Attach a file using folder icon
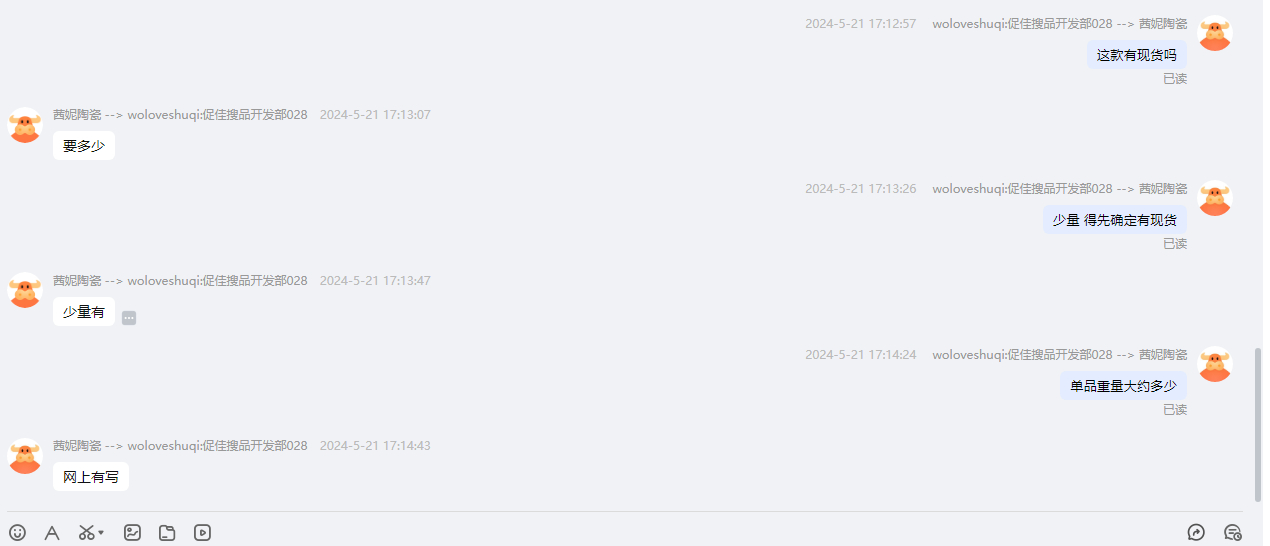The width and height of the screenshot is (1270, 546). click(167, 533)
